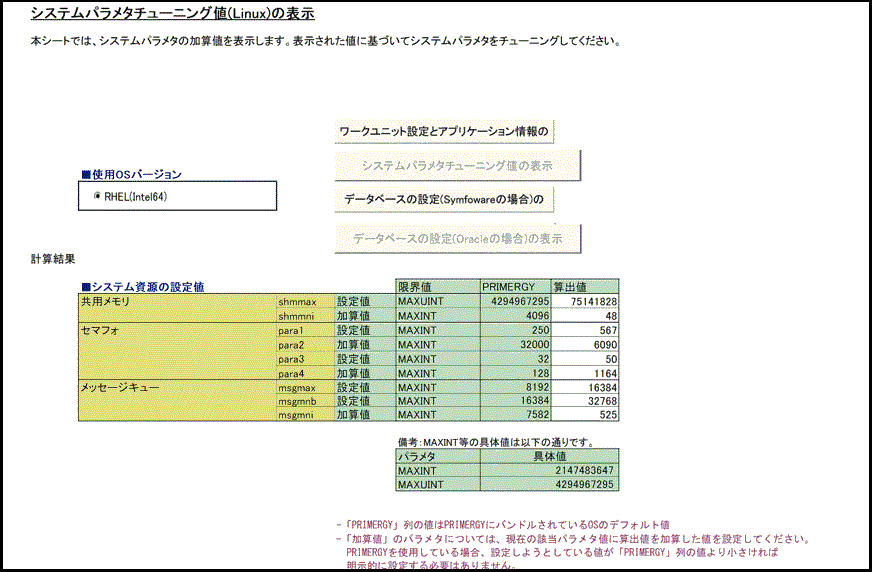The image size is (872, 572).
Task: Click the page title システムパラメタチューニング値(Linux)の表示
Action: click(172, 13)
